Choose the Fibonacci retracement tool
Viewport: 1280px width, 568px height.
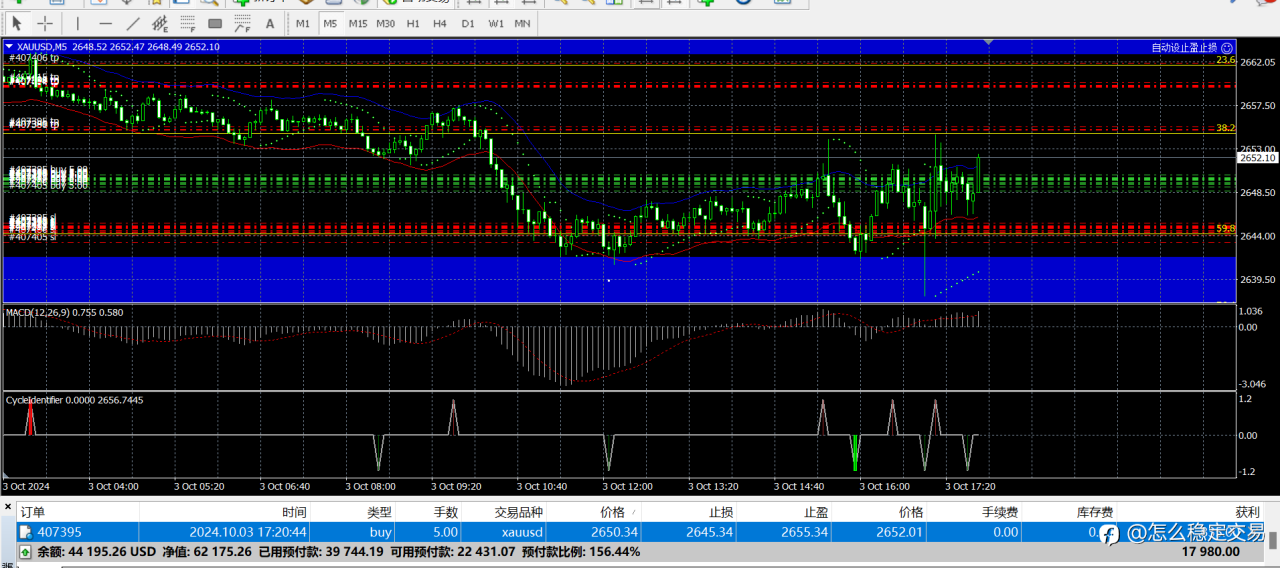[187, 23]
